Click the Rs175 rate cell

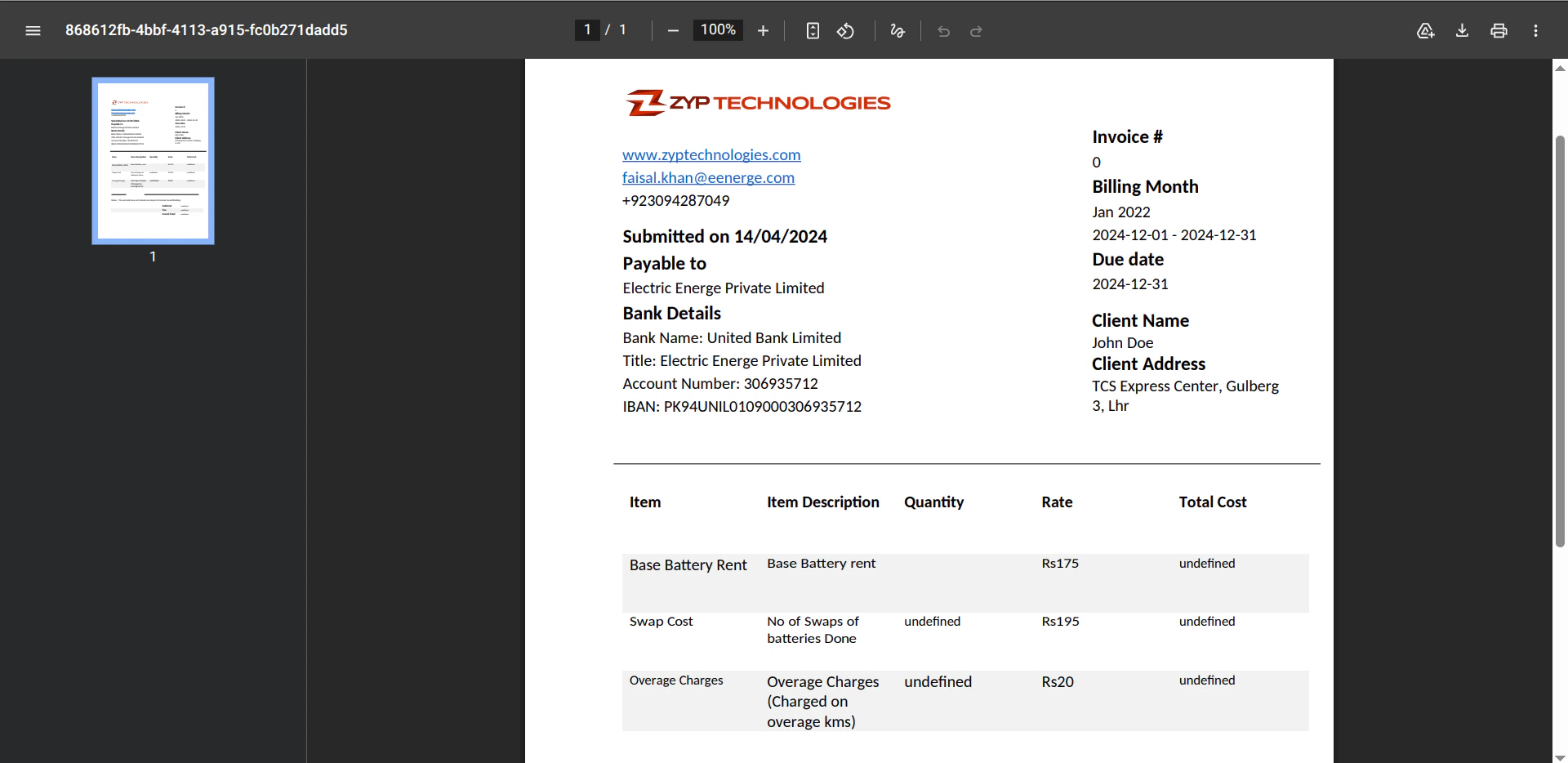pyautogui.click(x=1060, y=563)
